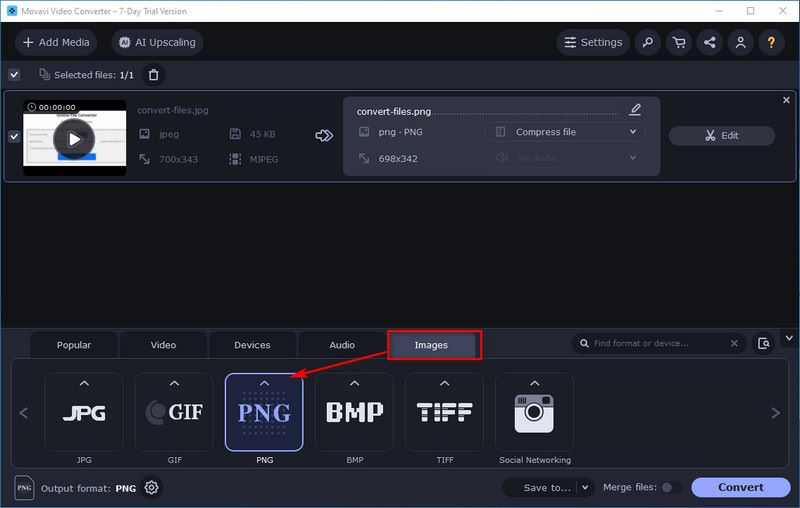Click the Save to… button

click(x=547, y=488)
